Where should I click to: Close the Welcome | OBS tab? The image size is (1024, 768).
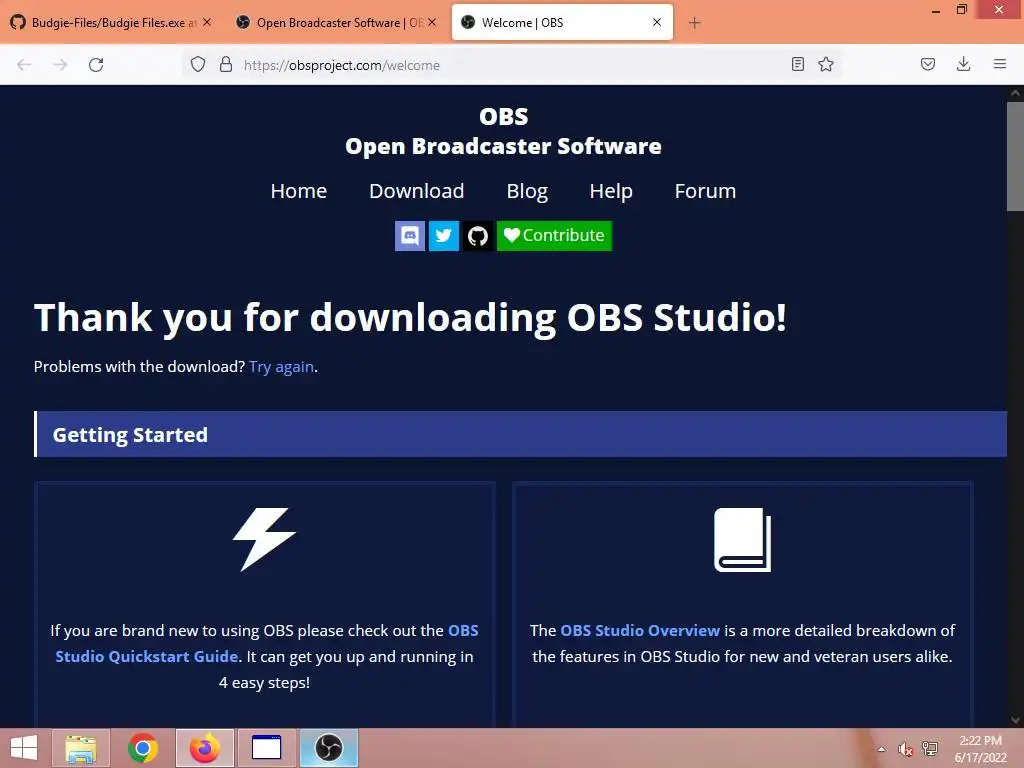[x=657, y=22]
